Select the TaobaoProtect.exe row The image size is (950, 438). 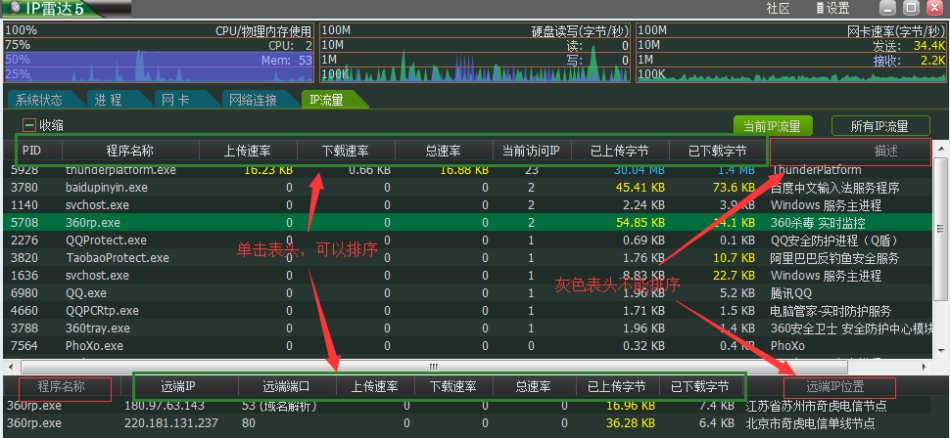pos(467,258)
